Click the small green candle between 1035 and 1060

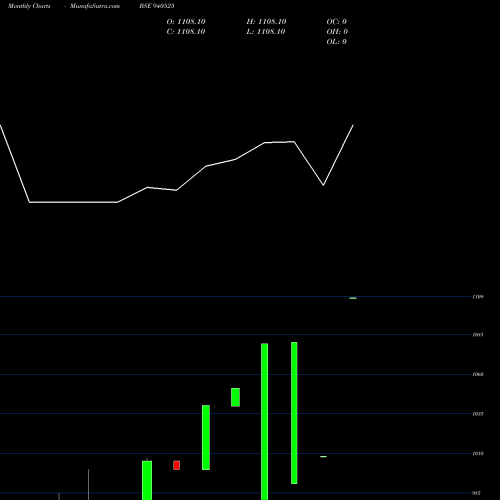tap(235, 397)
